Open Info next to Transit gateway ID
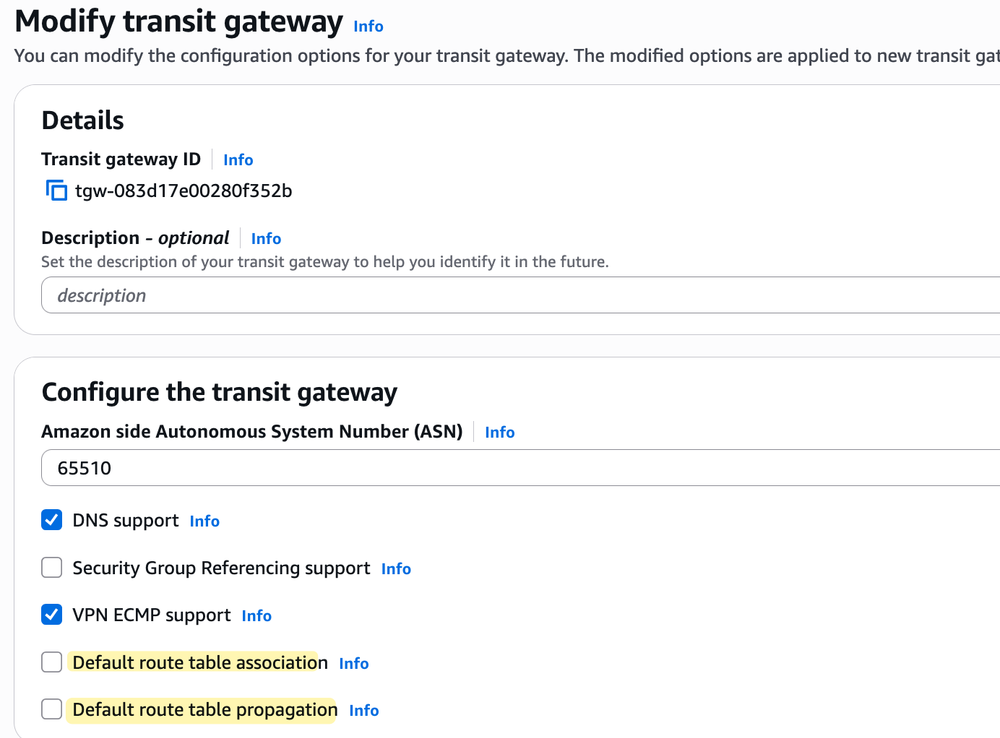The height and width of the screenshot is (738, 1000). pyautogui.click(x=238, y=159)
